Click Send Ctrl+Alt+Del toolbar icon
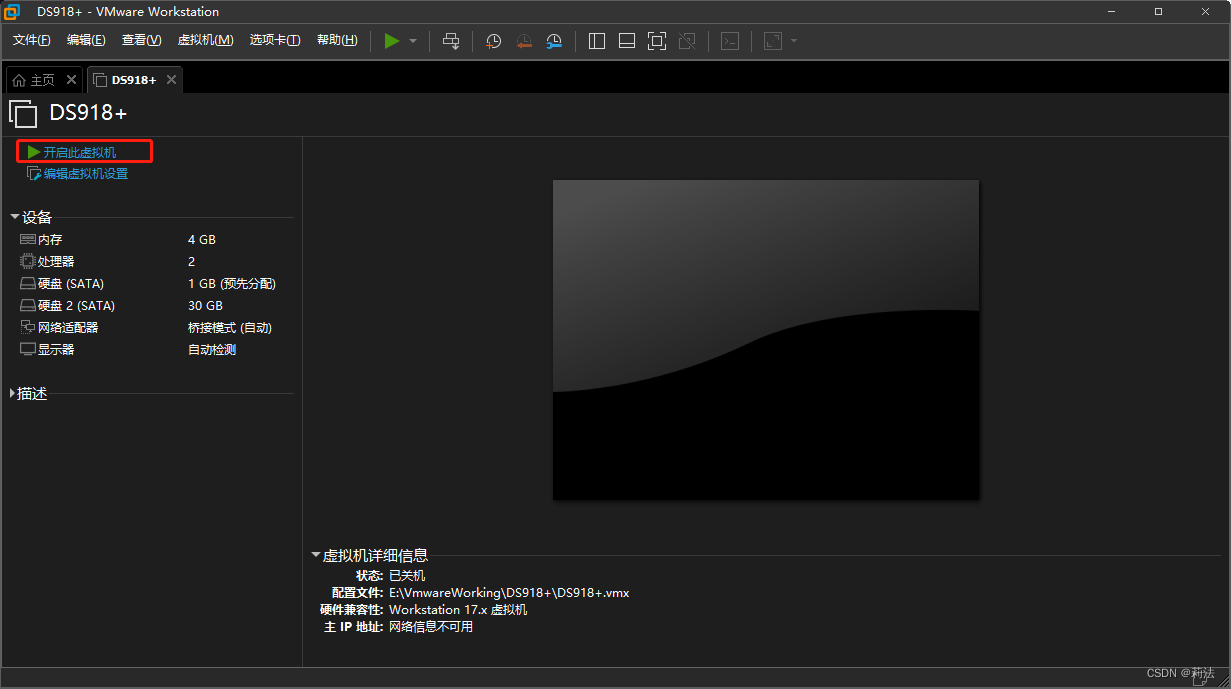The height and width of the screenshot is (689, 1231). (451, 41)
